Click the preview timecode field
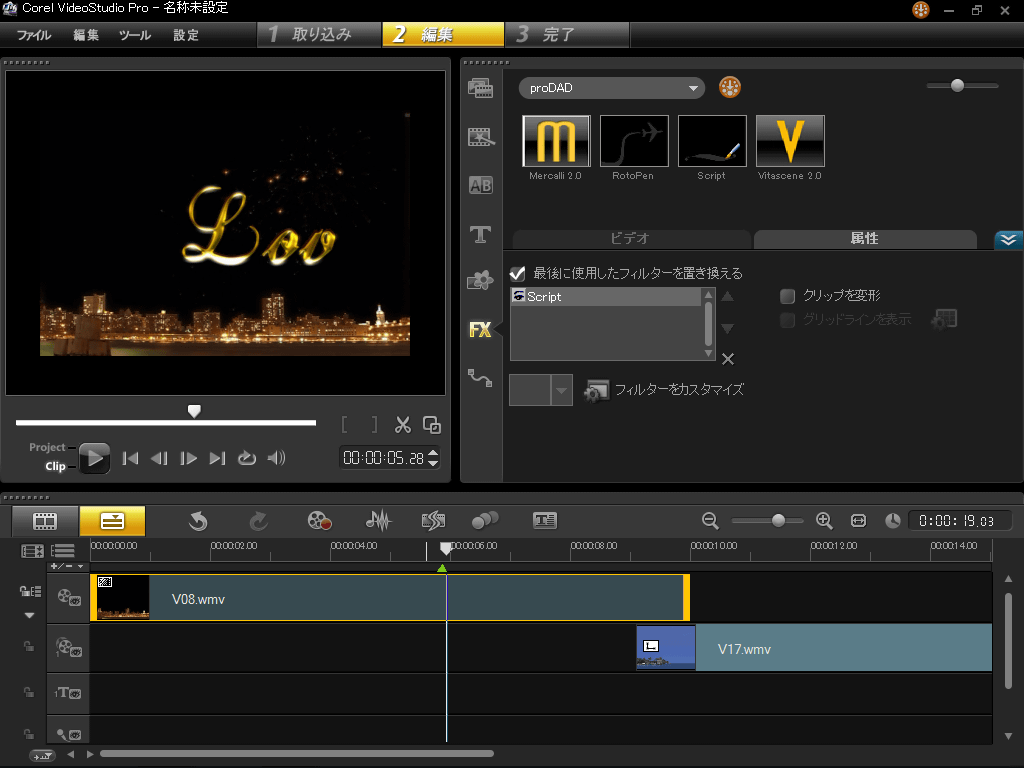Screen dimensions: 1024x768 (x=383, y=458)
